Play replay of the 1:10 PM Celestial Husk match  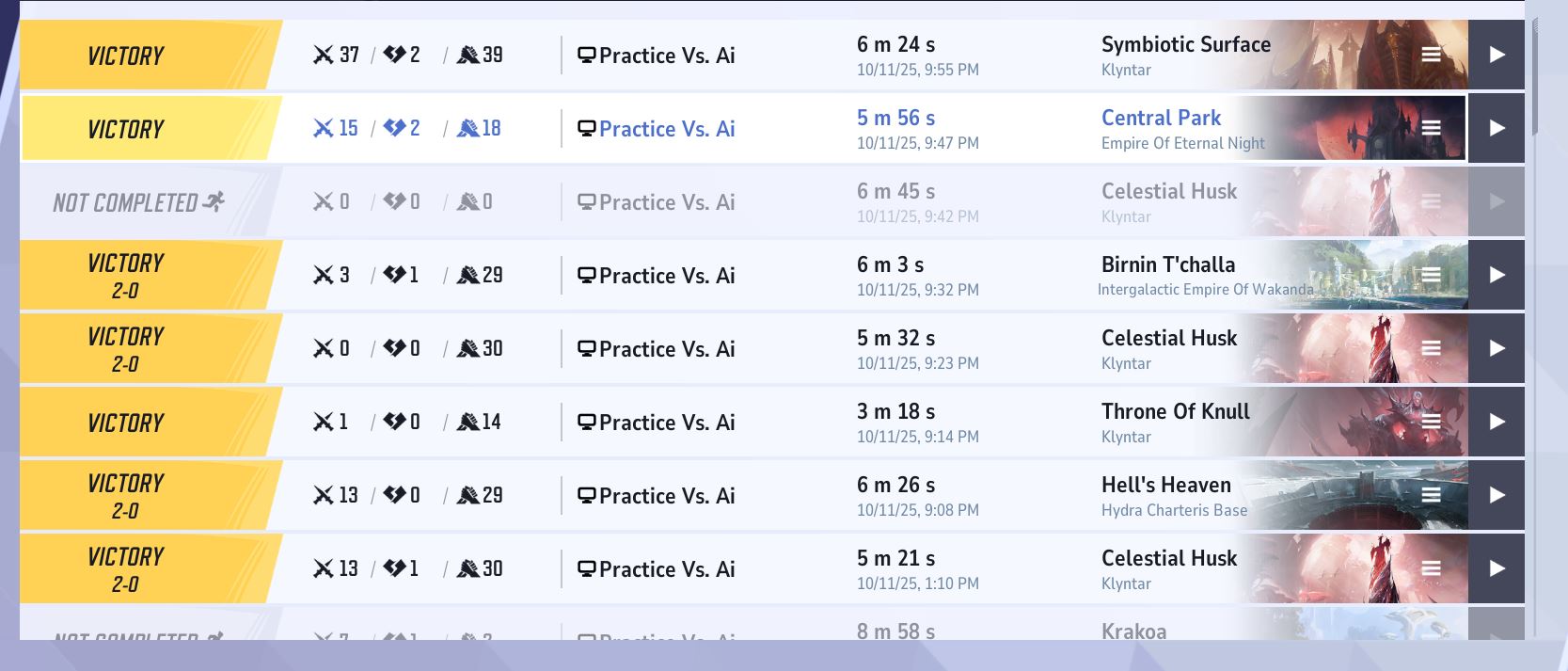(1497, 568)
